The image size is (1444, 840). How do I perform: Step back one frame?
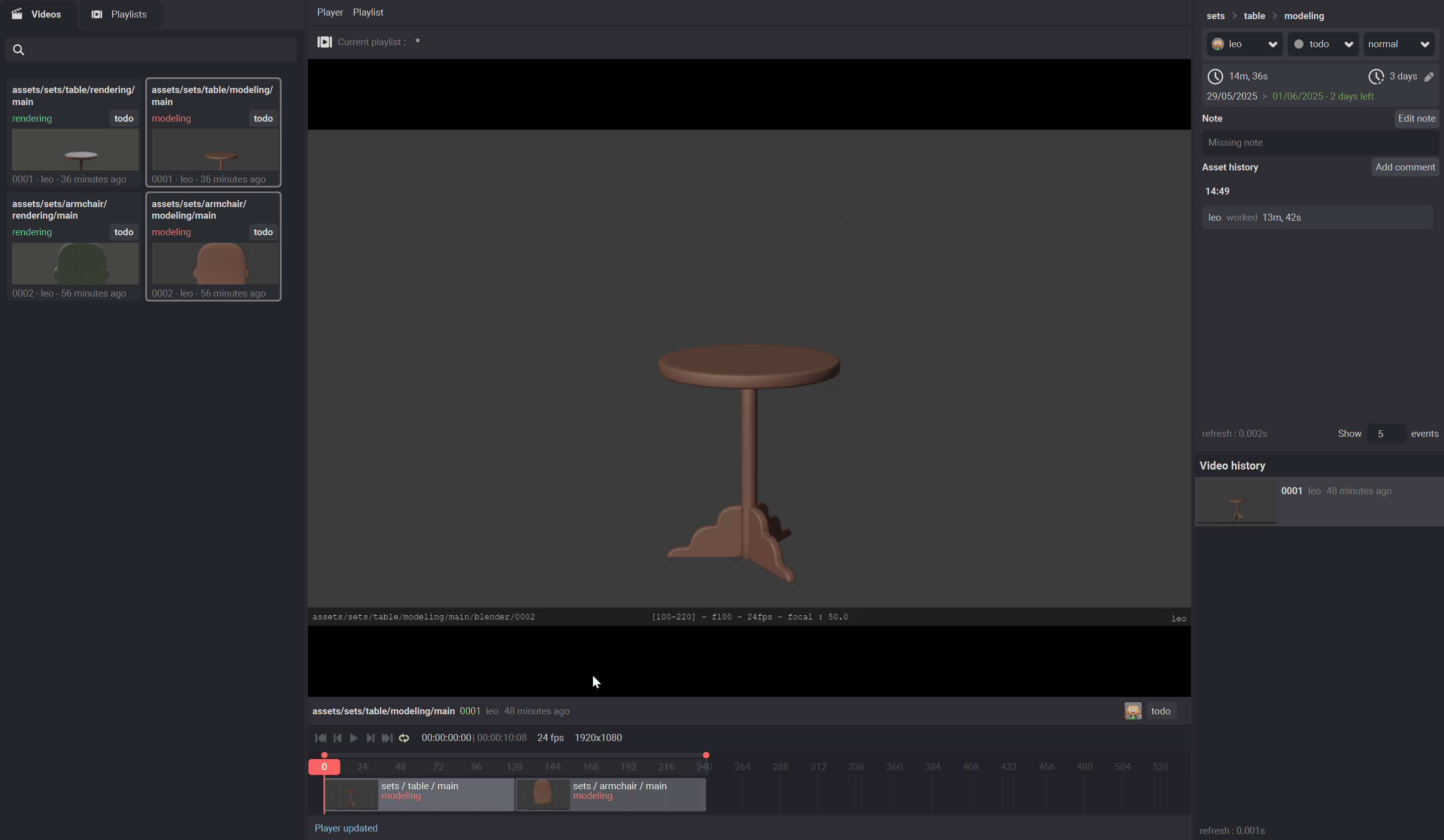coord(337,738)
